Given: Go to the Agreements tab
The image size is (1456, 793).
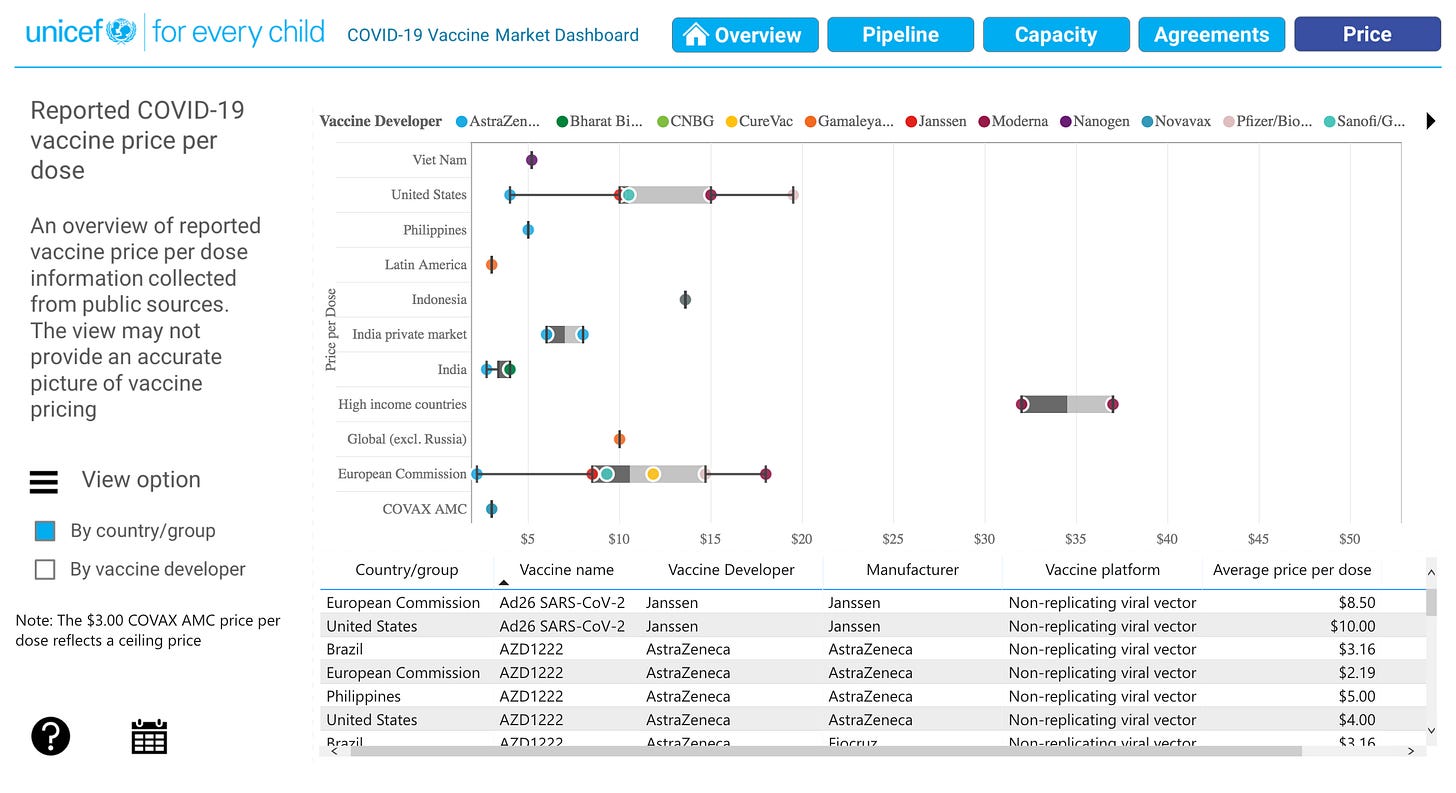Looking at the screenshot, I should [x=1212, y=35].
